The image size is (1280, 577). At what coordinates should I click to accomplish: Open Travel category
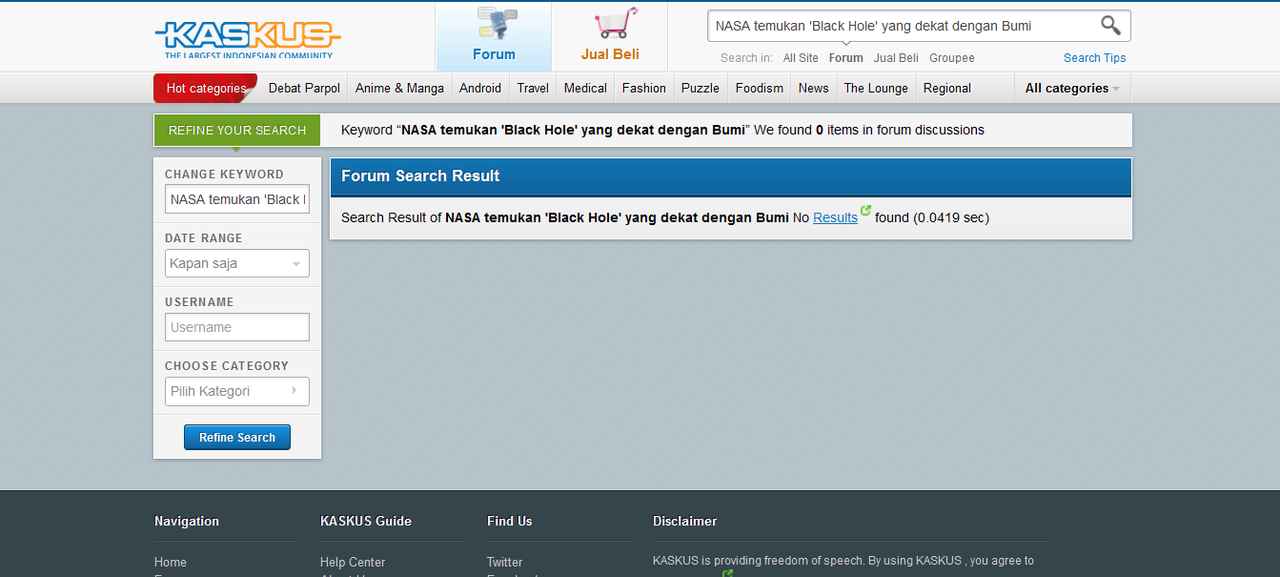533,88
